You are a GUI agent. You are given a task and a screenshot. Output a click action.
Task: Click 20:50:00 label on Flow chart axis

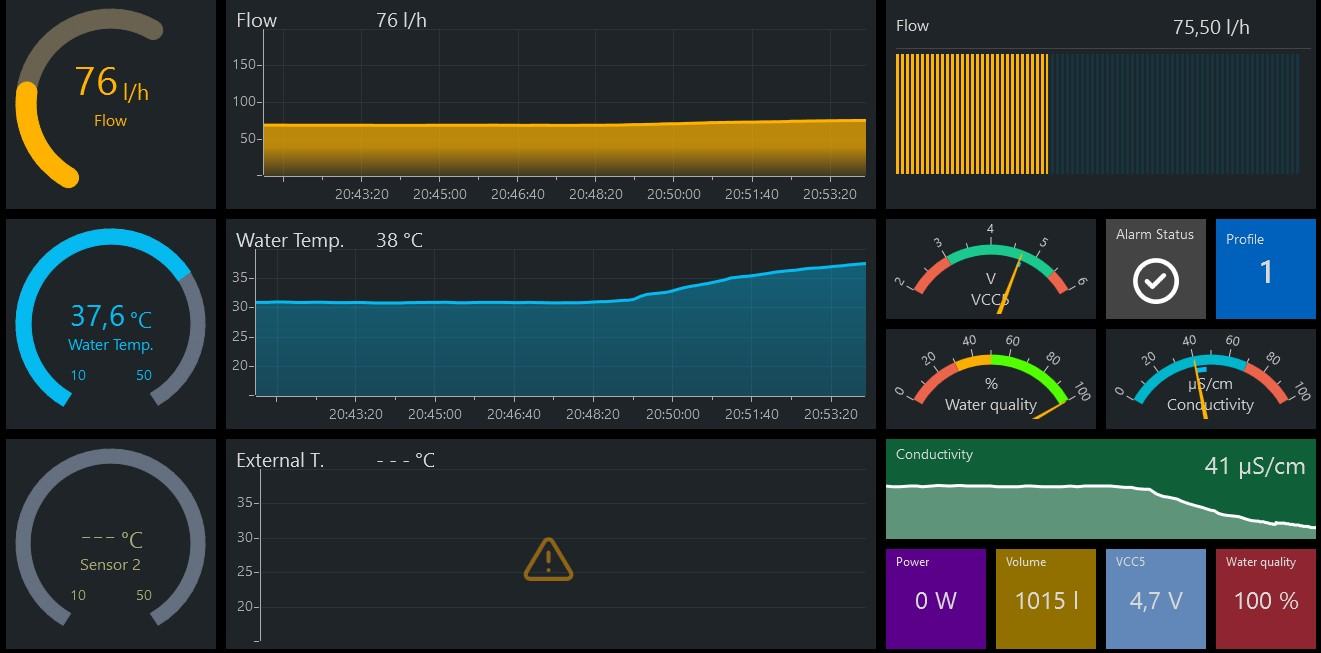674,194
